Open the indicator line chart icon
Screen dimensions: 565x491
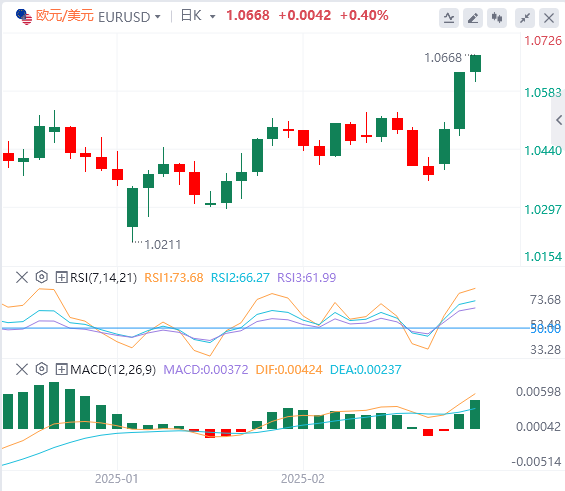click(449, 18)
